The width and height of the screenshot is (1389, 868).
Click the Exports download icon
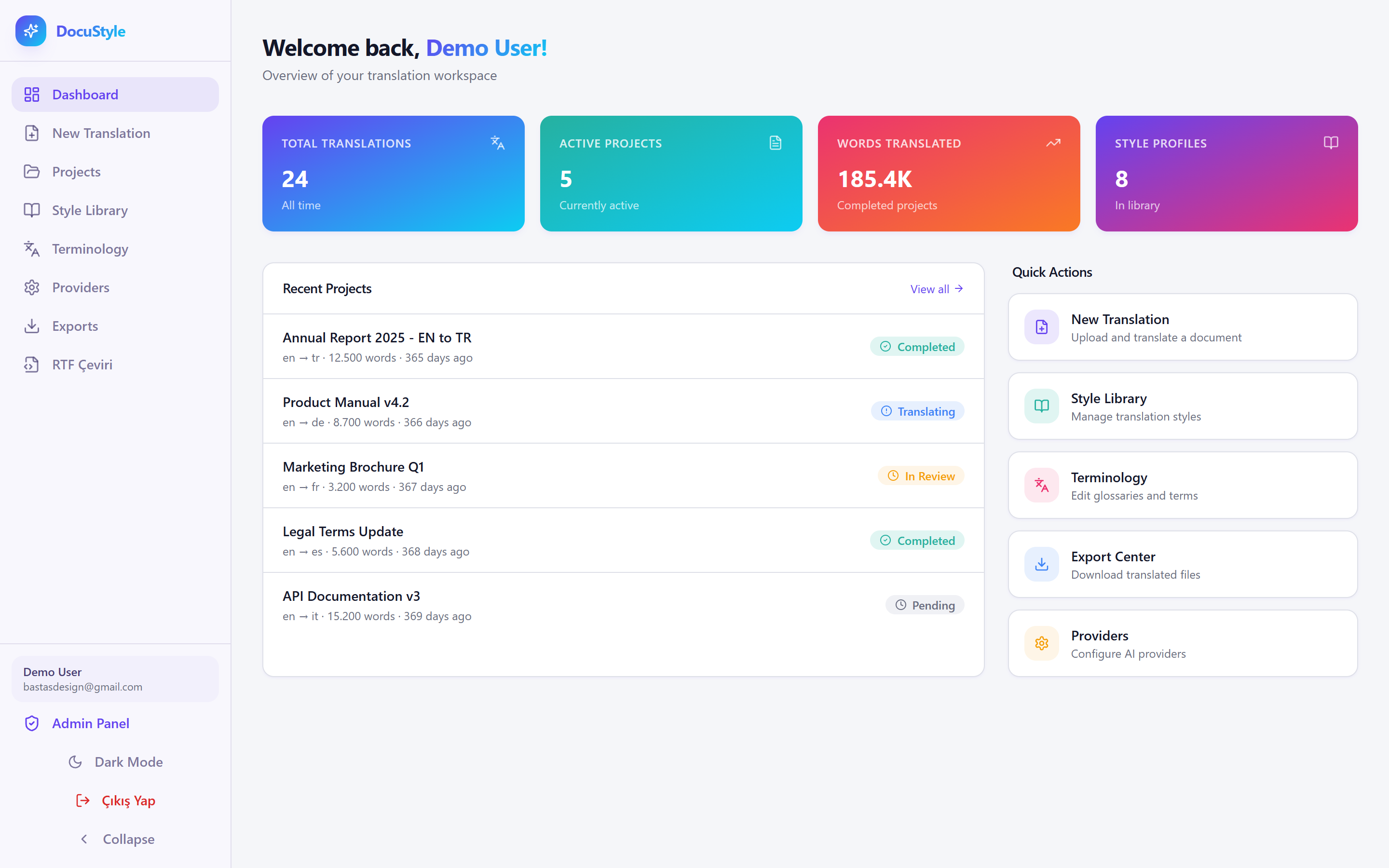(31, 325)
